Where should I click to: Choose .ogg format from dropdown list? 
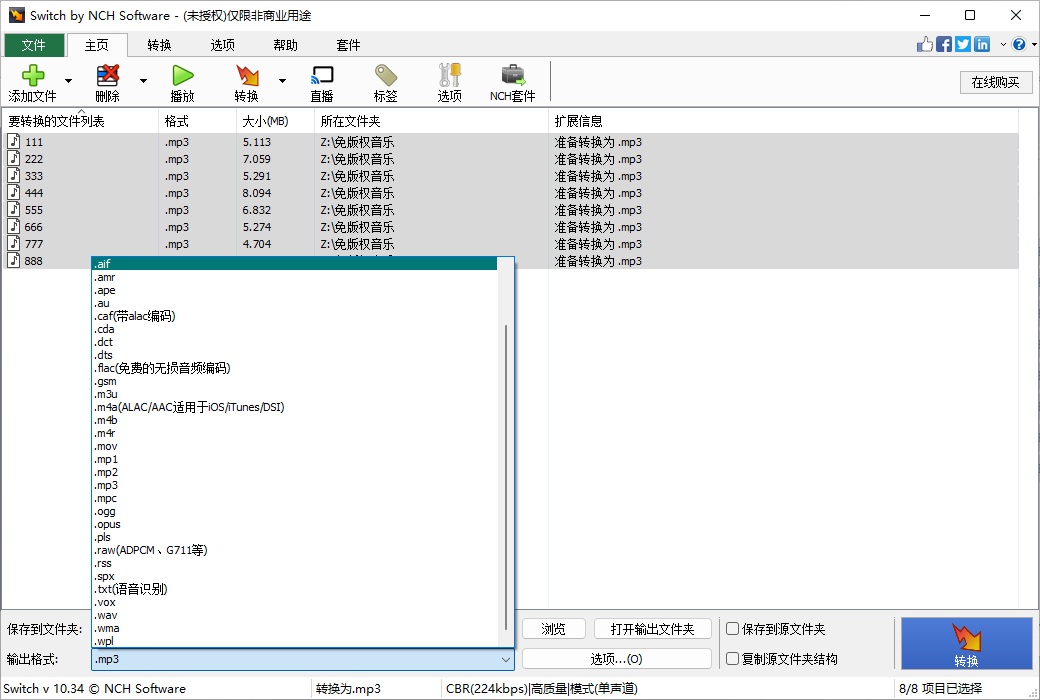click(x=294, y=512)
